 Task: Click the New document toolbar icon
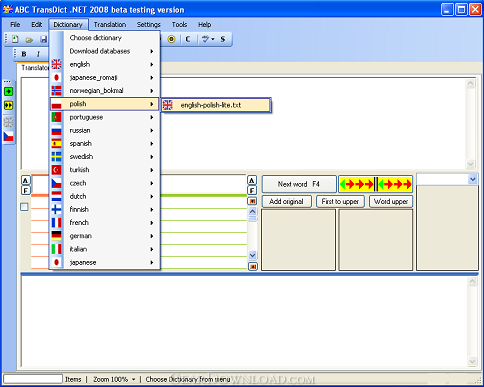tap(15, 39)
